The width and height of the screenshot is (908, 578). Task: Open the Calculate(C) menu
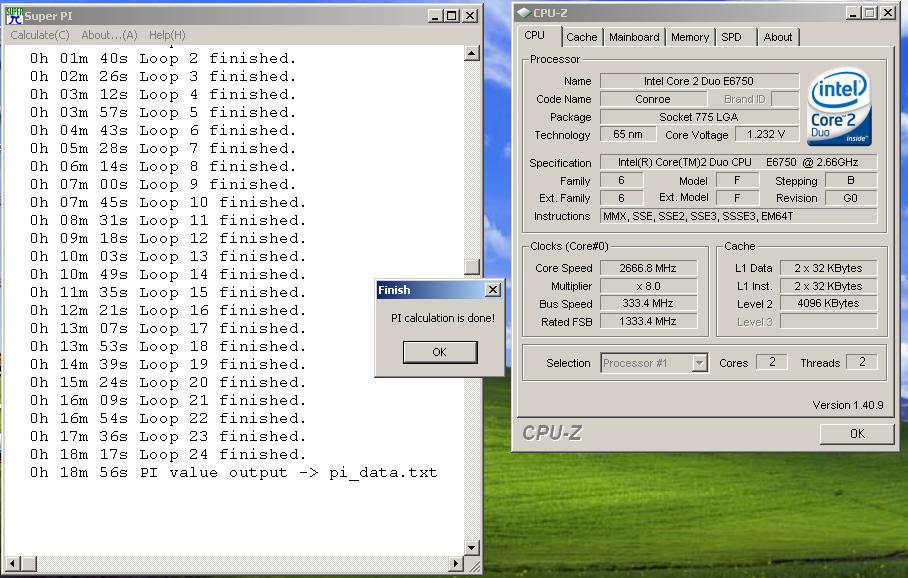click(40, 35)
